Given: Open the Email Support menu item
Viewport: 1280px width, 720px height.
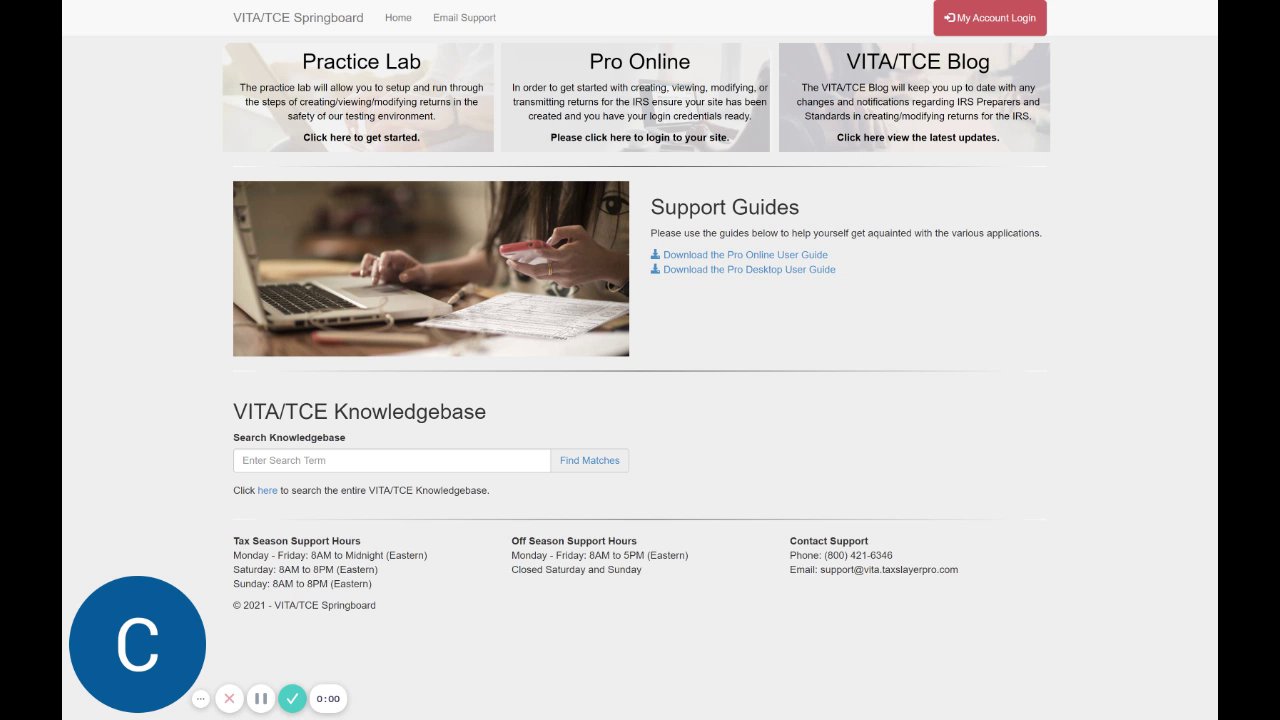Looking at the screenshot, I should click(464, 18).
